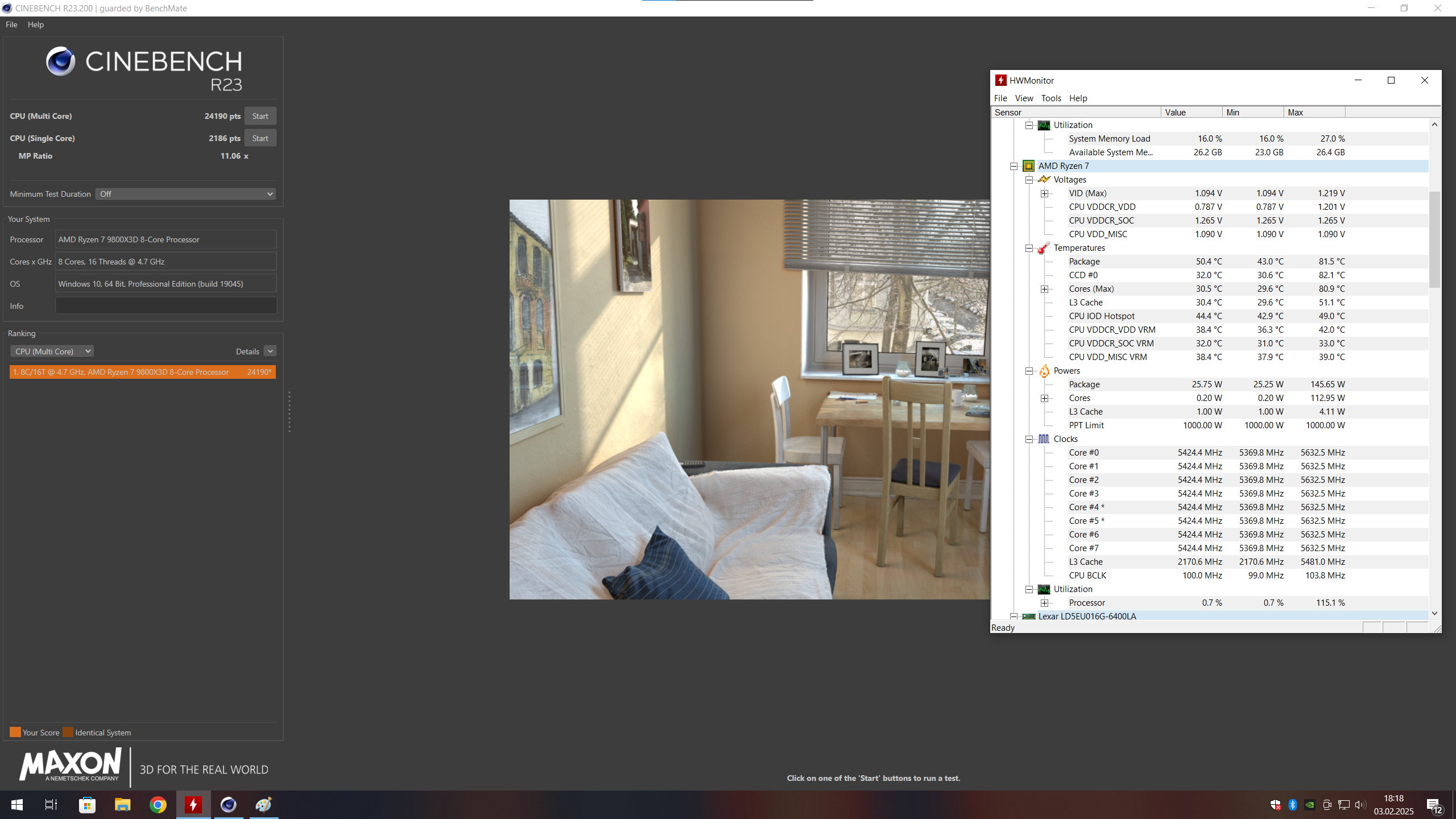Open Google Chrome from taskbar

pos(158,805)
